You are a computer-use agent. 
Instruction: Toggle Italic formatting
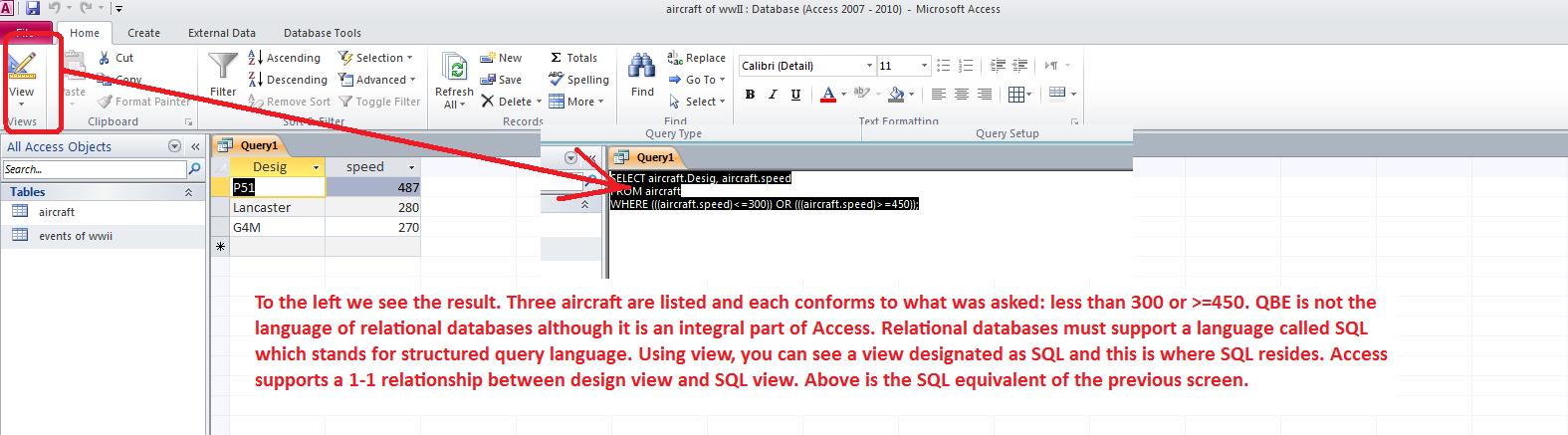(x=773, y=95)
